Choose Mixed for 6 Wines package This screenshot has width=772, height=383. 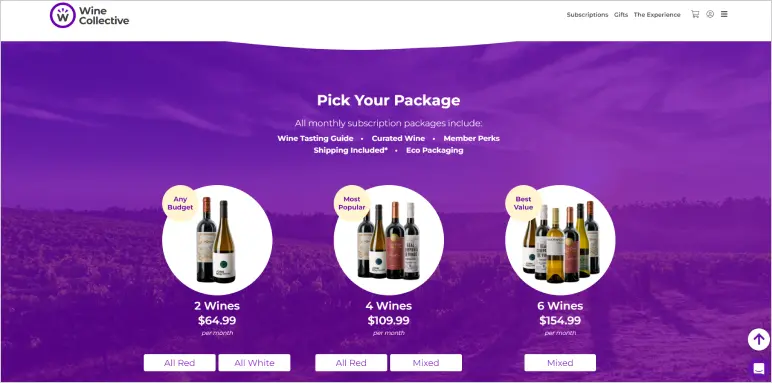coord(560,363)
